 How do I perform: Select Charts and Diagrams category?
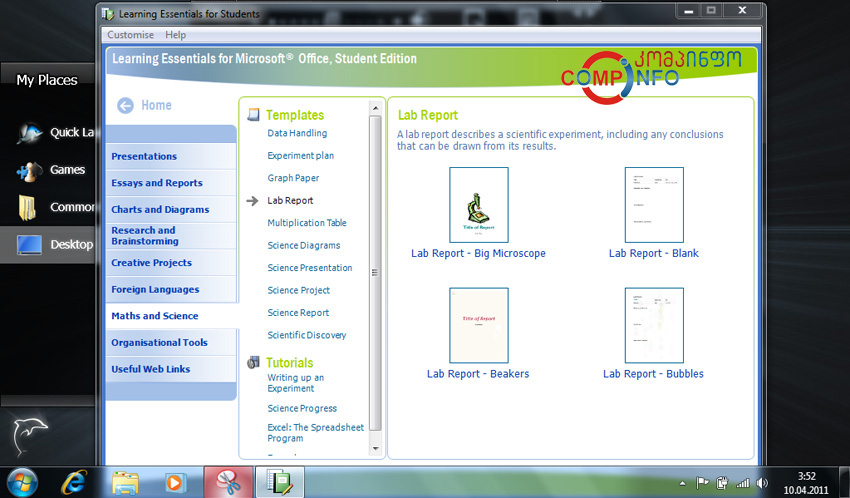(x=171, y=209)
